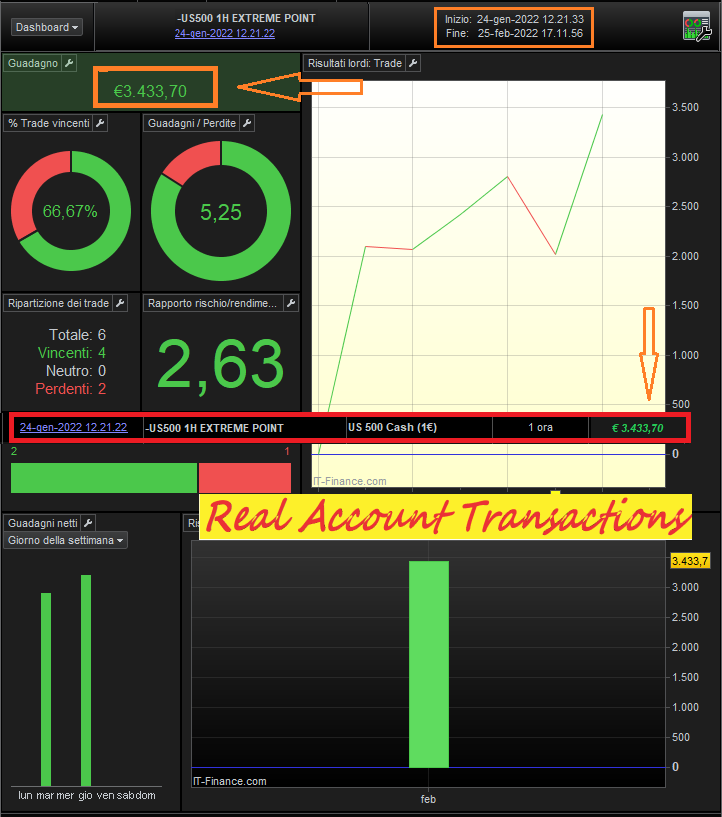Open the row link 24-gen-2022 12.21.22
The image size is (722, 817).
[x=73, y=427]
